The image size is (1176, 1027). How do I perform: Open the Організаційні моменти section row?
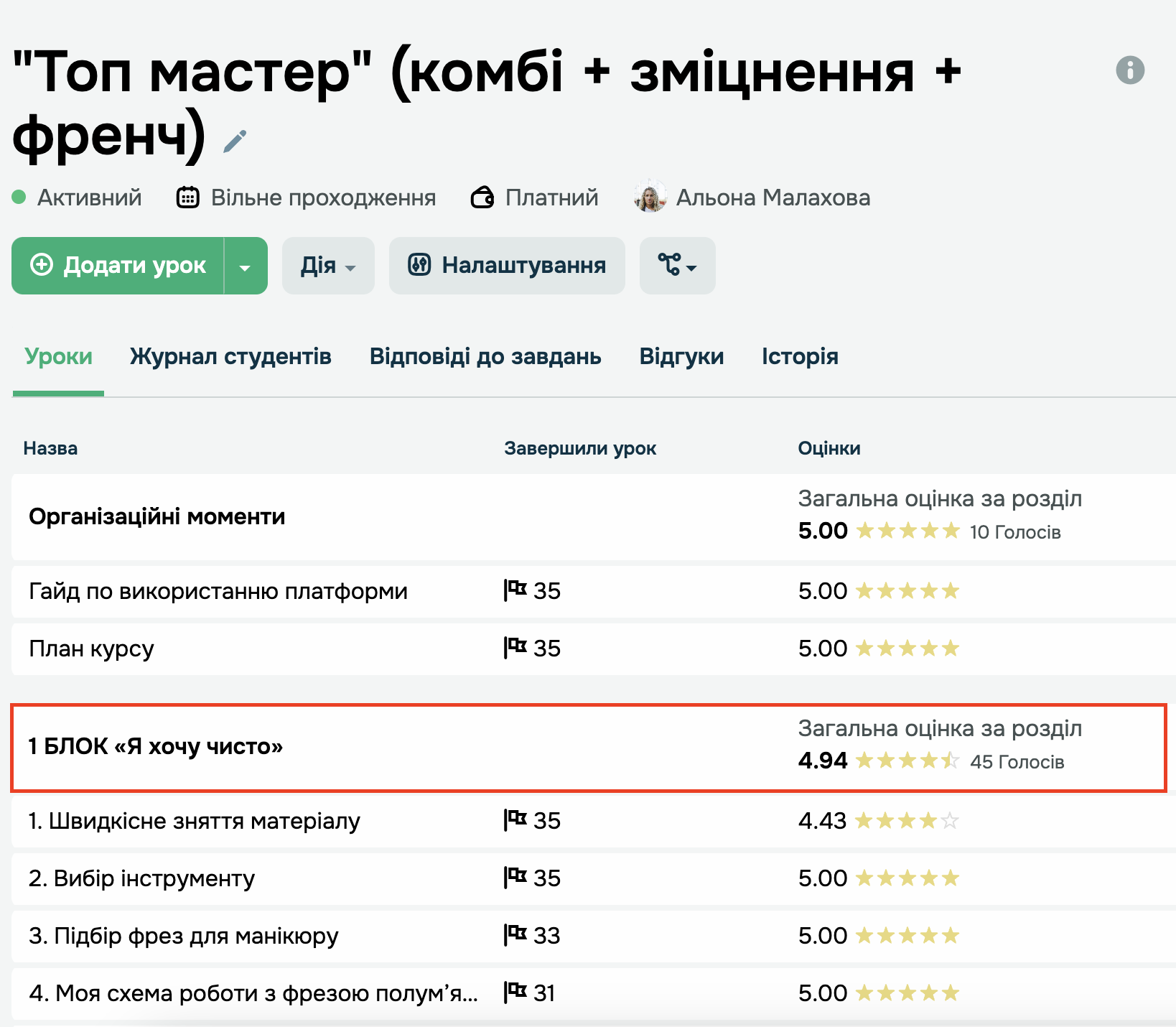point(157,517)
